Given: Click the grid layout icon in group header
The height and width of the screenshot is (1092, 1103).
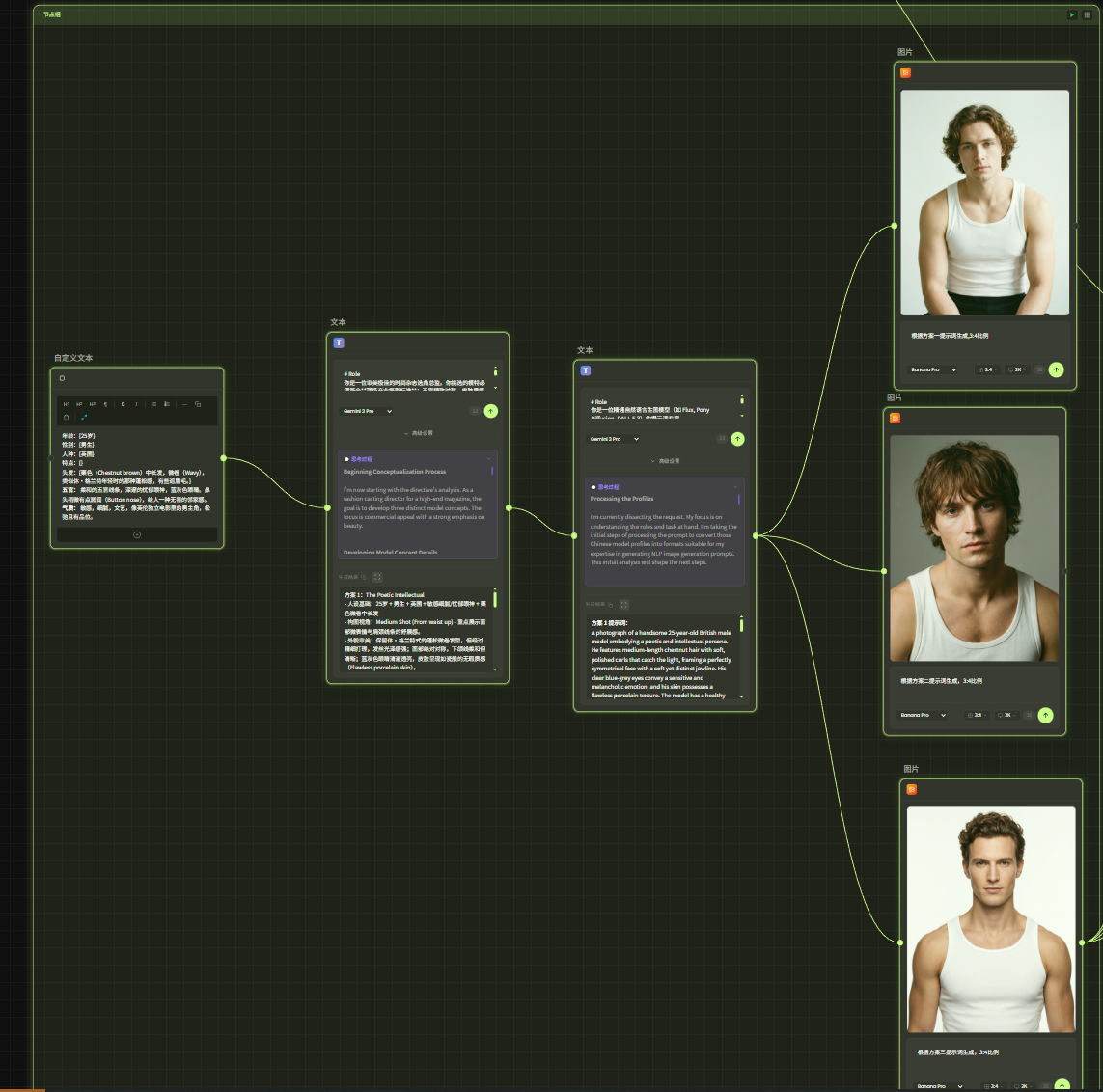Looking at the screenshot, I should point(1088,14).
